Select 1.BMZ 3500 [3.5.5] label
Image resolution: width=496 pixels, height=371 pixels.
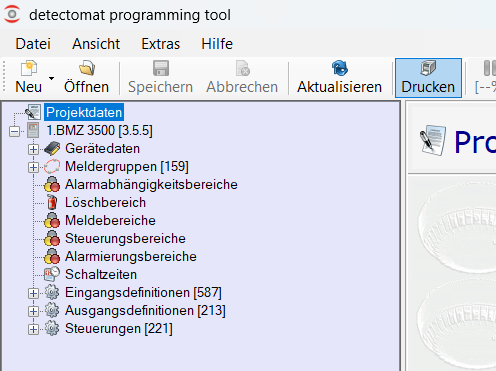pyautogui.click(x=99, y=130)
